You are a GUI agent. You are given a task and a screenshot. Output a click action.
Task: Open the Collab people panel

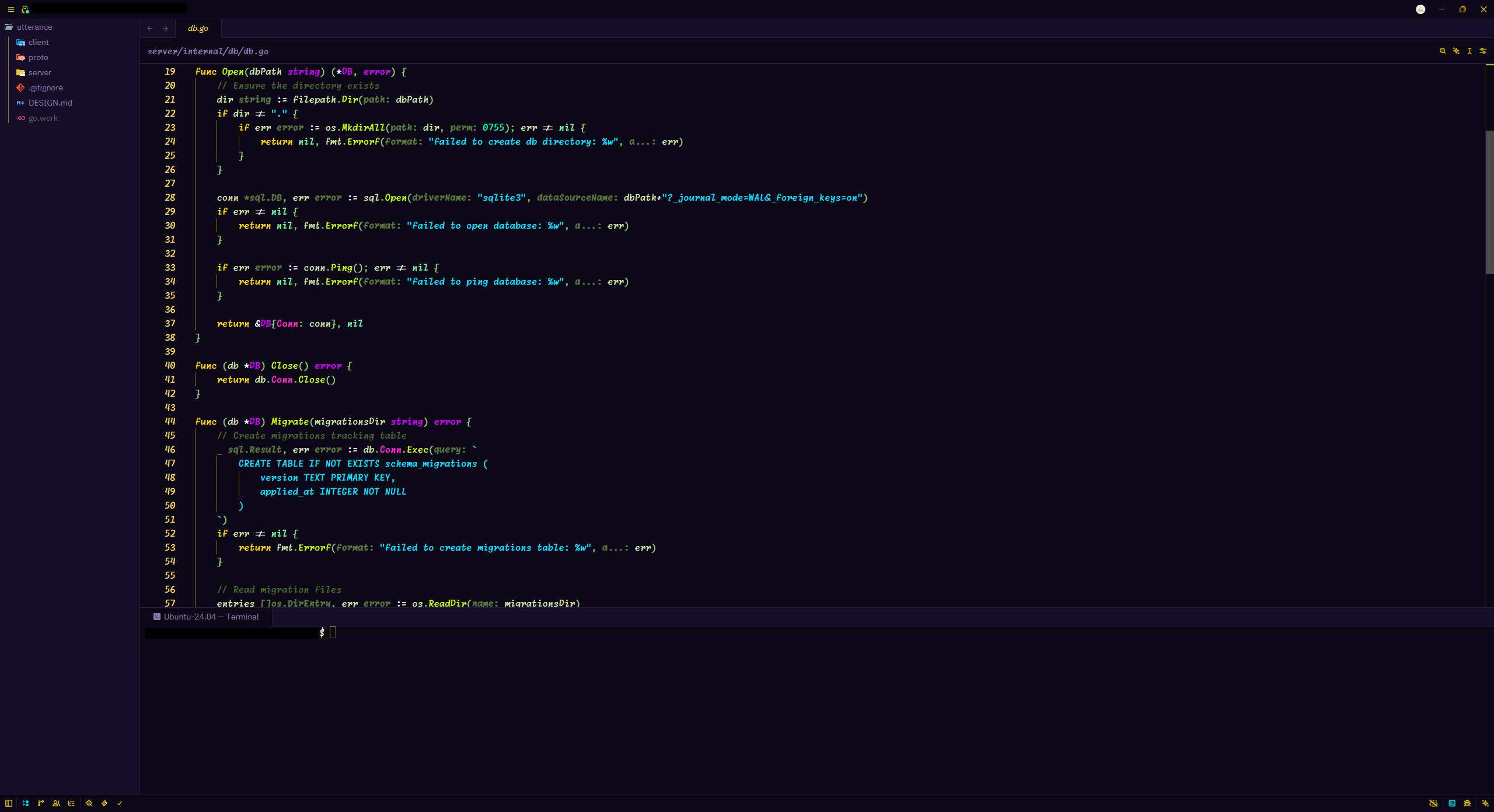[x=56, y=803]
